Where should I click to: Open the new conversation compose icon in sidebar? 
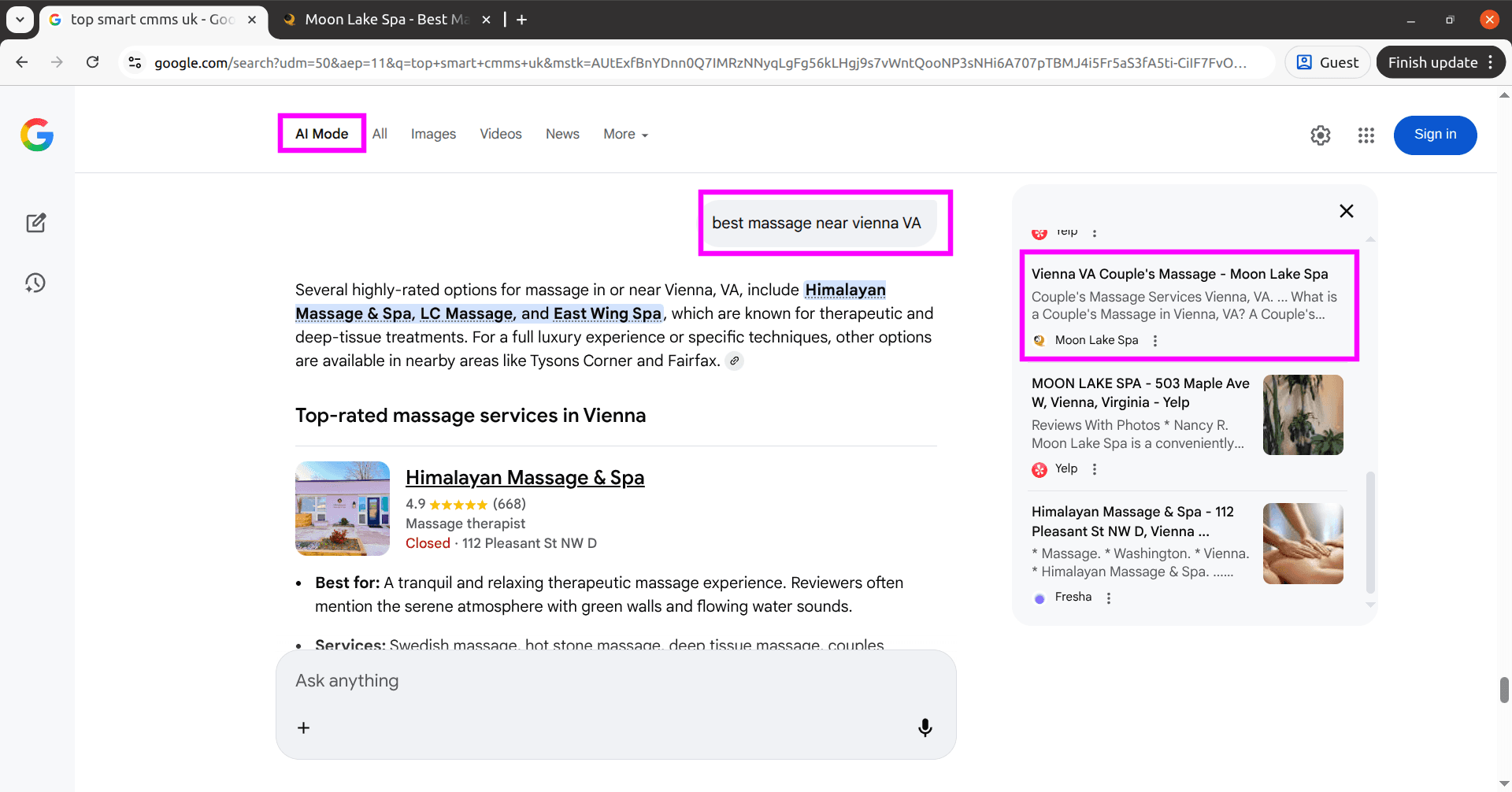(36, 223)
